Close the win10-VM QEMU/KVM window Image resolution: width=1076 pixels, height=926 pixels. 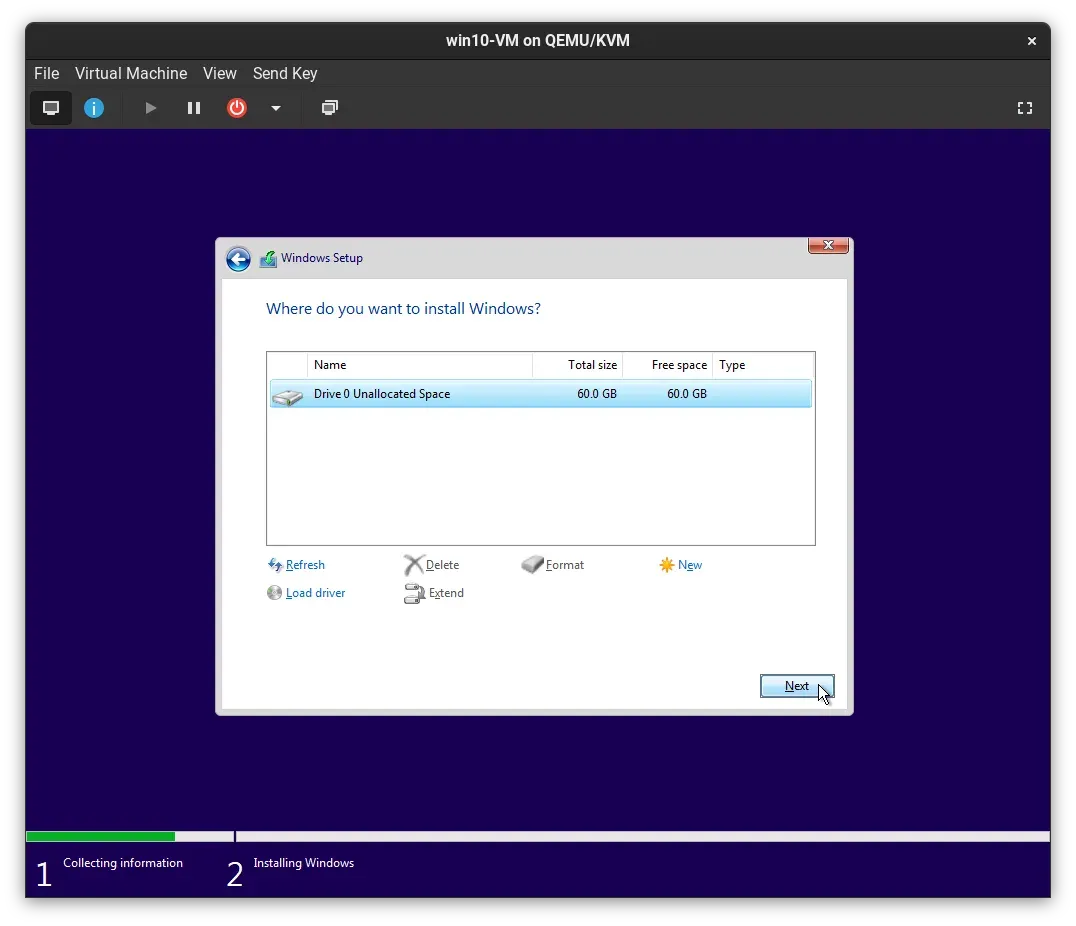click(1031, 41)
